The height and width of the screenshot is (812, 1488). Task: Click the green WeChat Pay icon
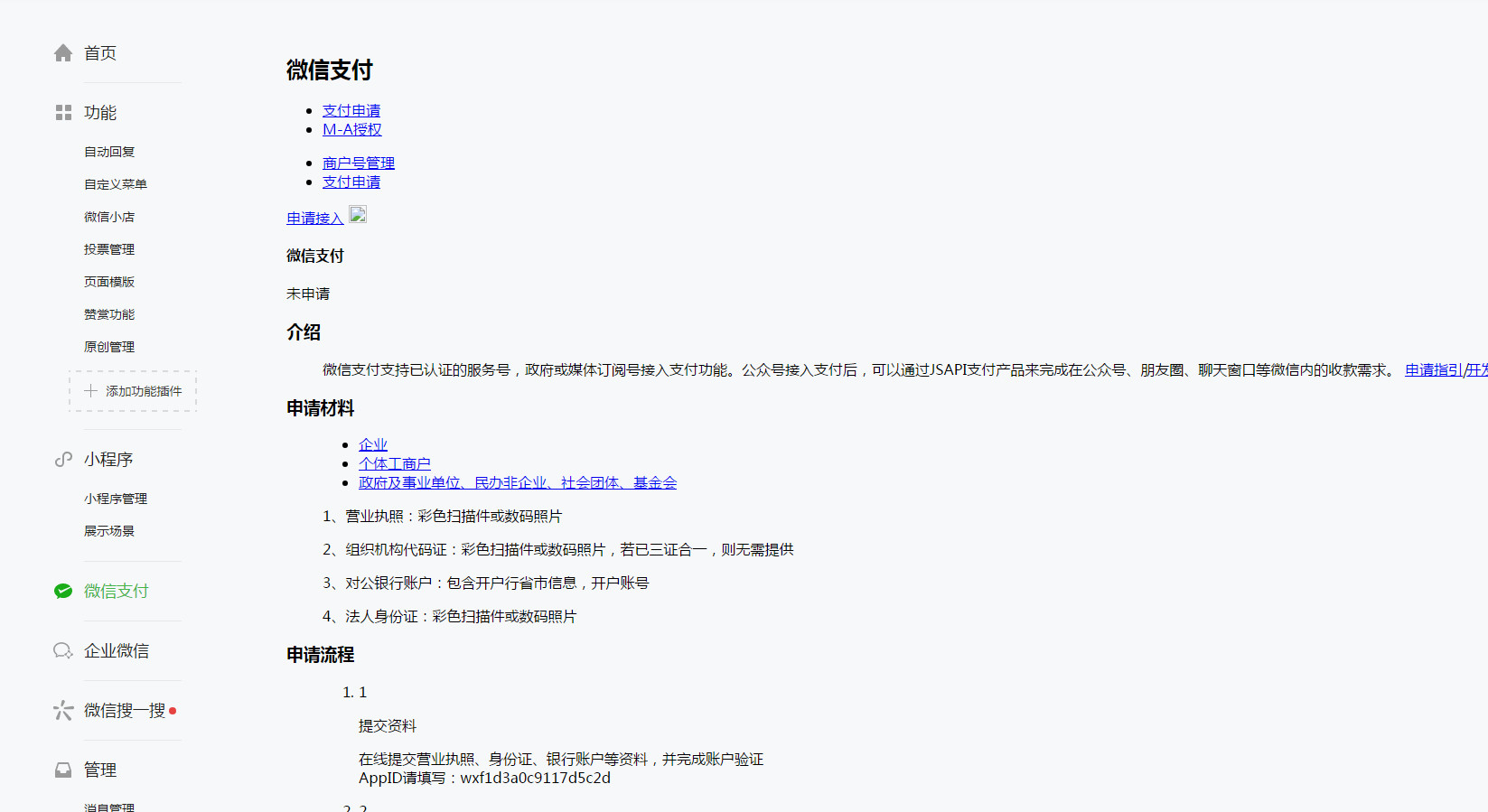click(63, 592)
